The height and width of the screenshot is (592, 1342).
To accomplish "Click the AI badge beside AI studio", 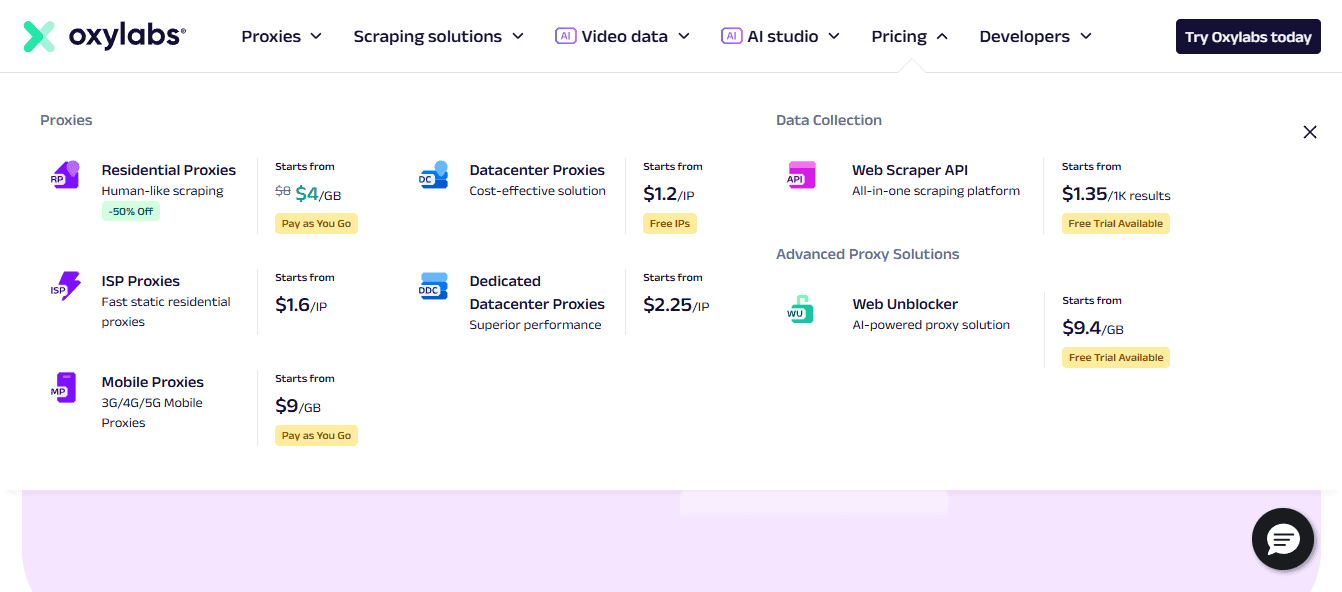I will 732,36.
